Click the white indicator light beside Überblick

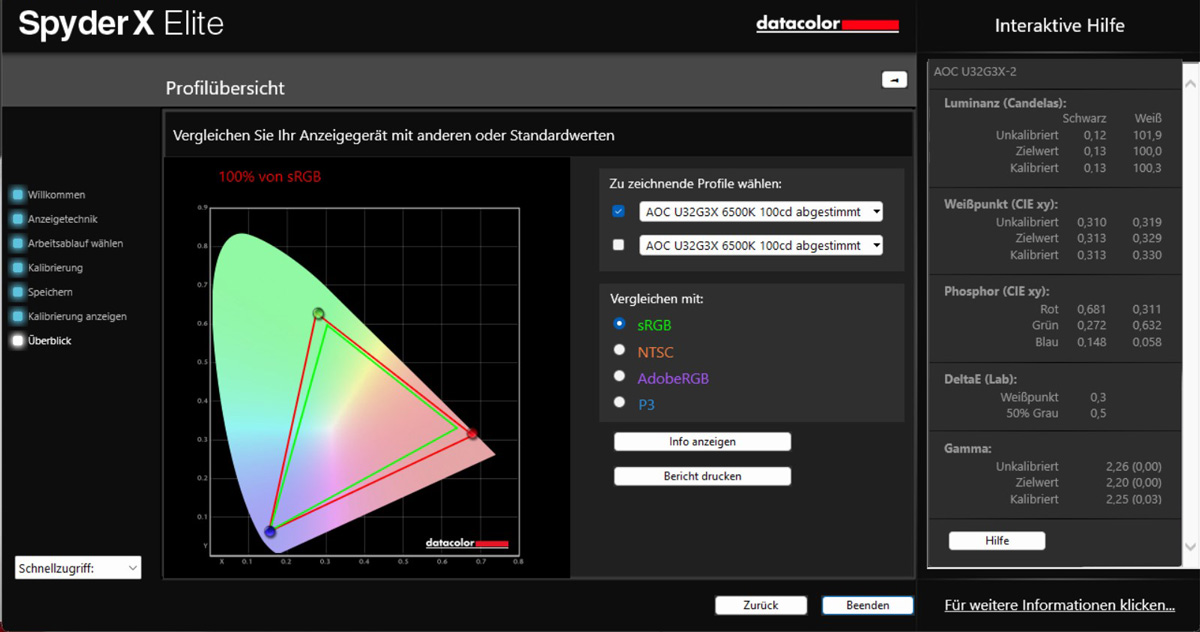(17, 341)
